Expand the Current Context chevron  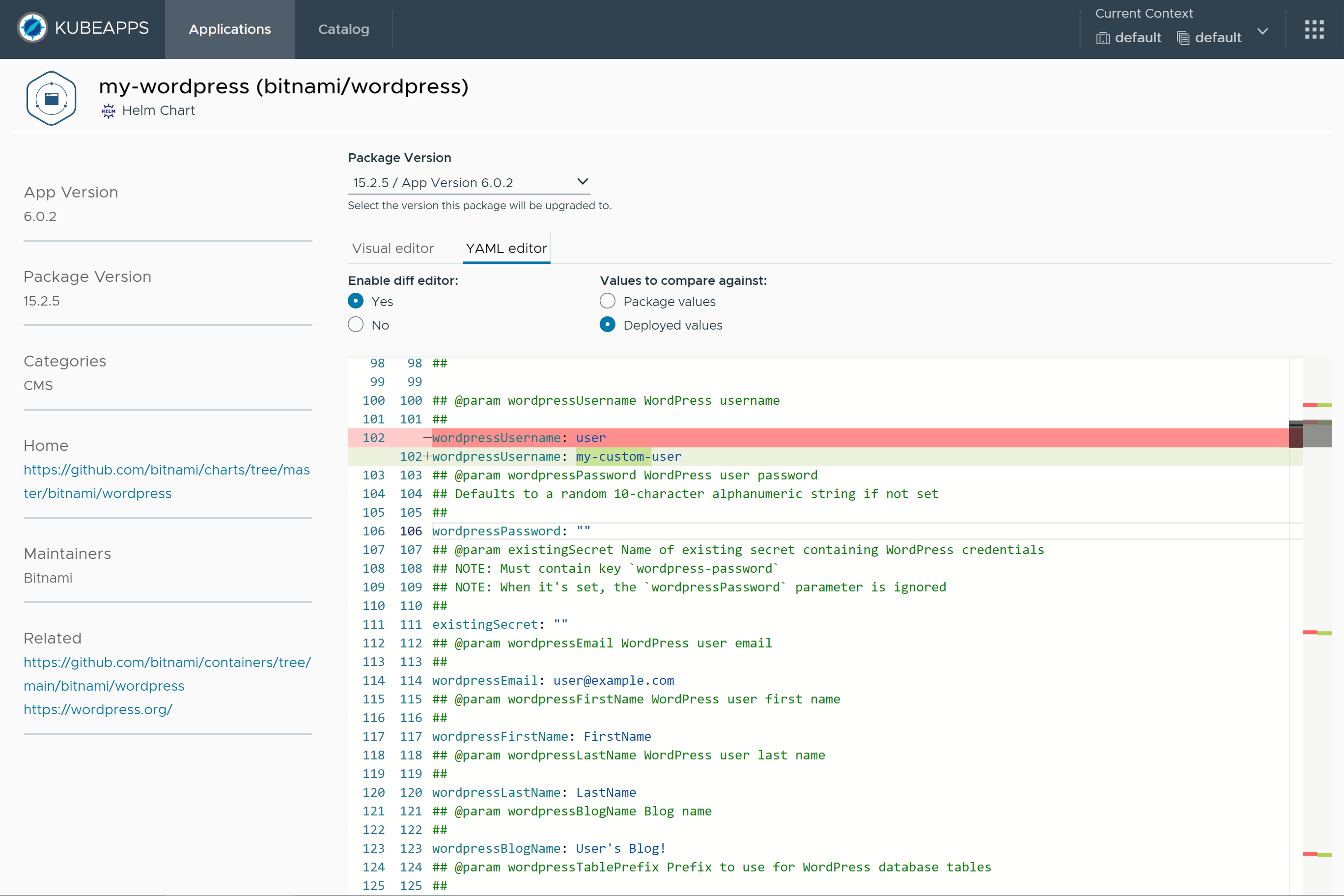(x=1263, y=32)
